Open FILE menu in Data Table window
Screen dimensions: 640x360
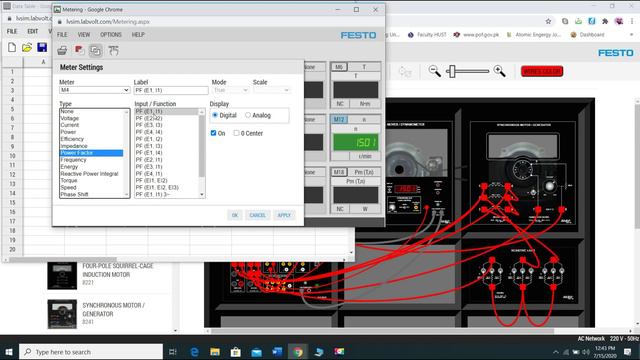12,31
